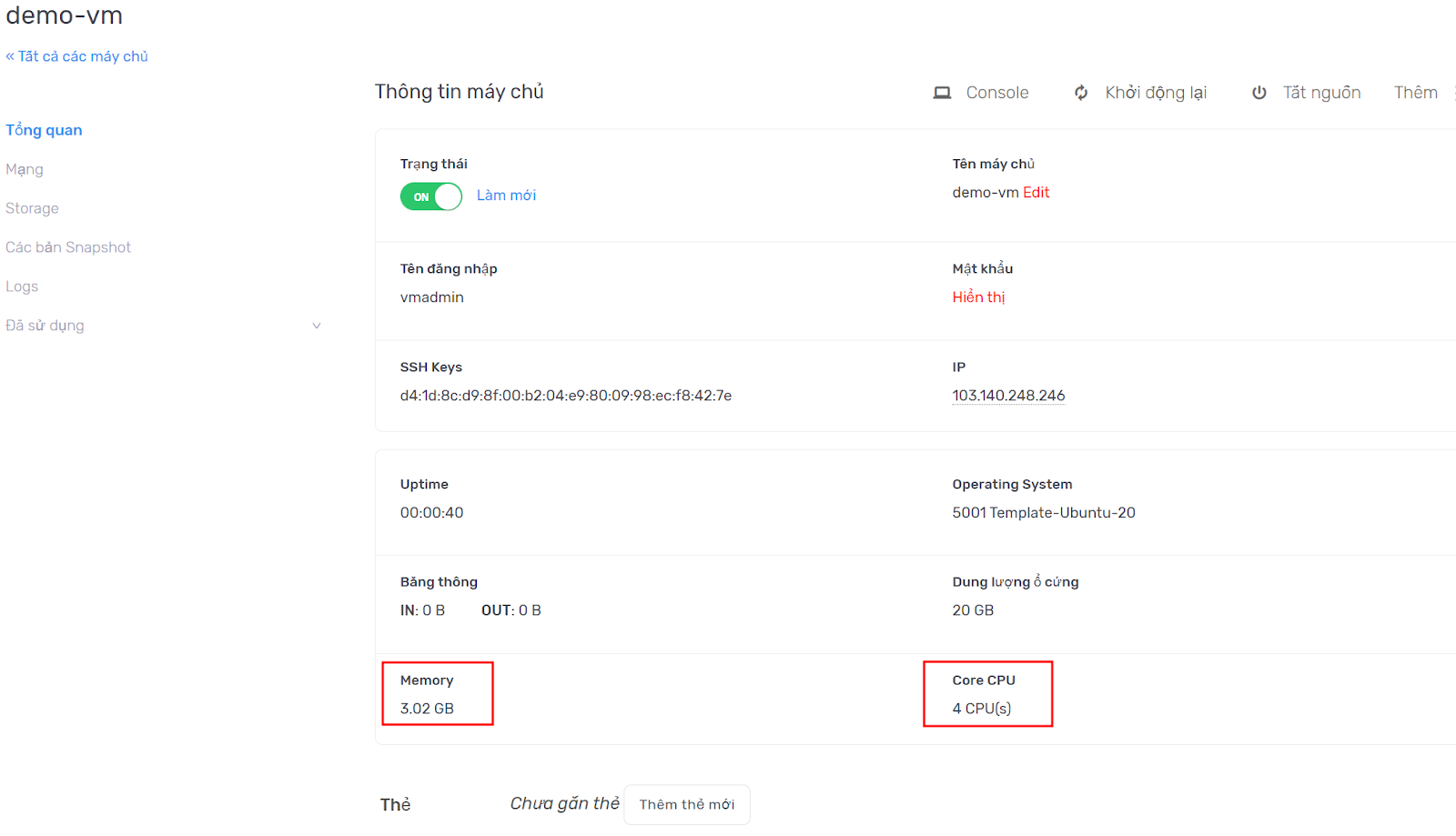Go back to Tất cả các máy chủ

tap(77, 56)
